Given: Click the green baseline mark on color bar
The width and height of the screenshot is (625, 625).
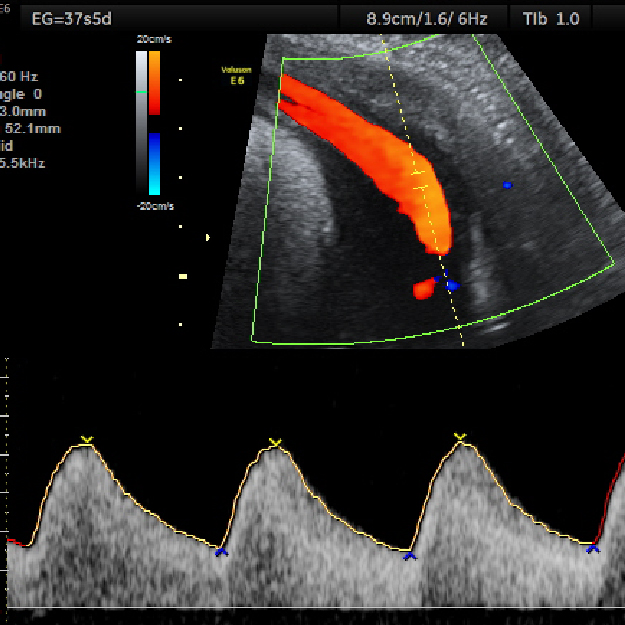Looking at the screenshot, I should tap(141, 91).
